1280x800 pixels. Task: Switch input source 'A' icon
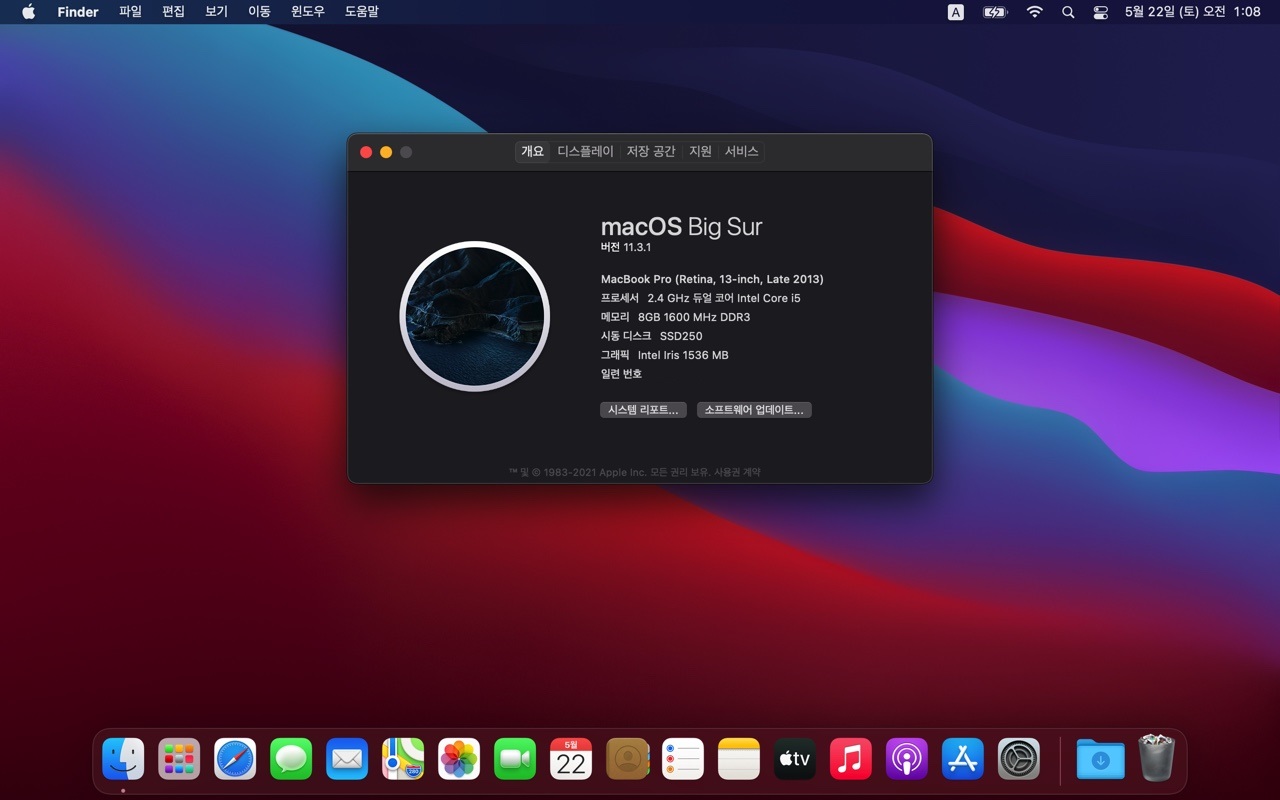click(956, 12)
